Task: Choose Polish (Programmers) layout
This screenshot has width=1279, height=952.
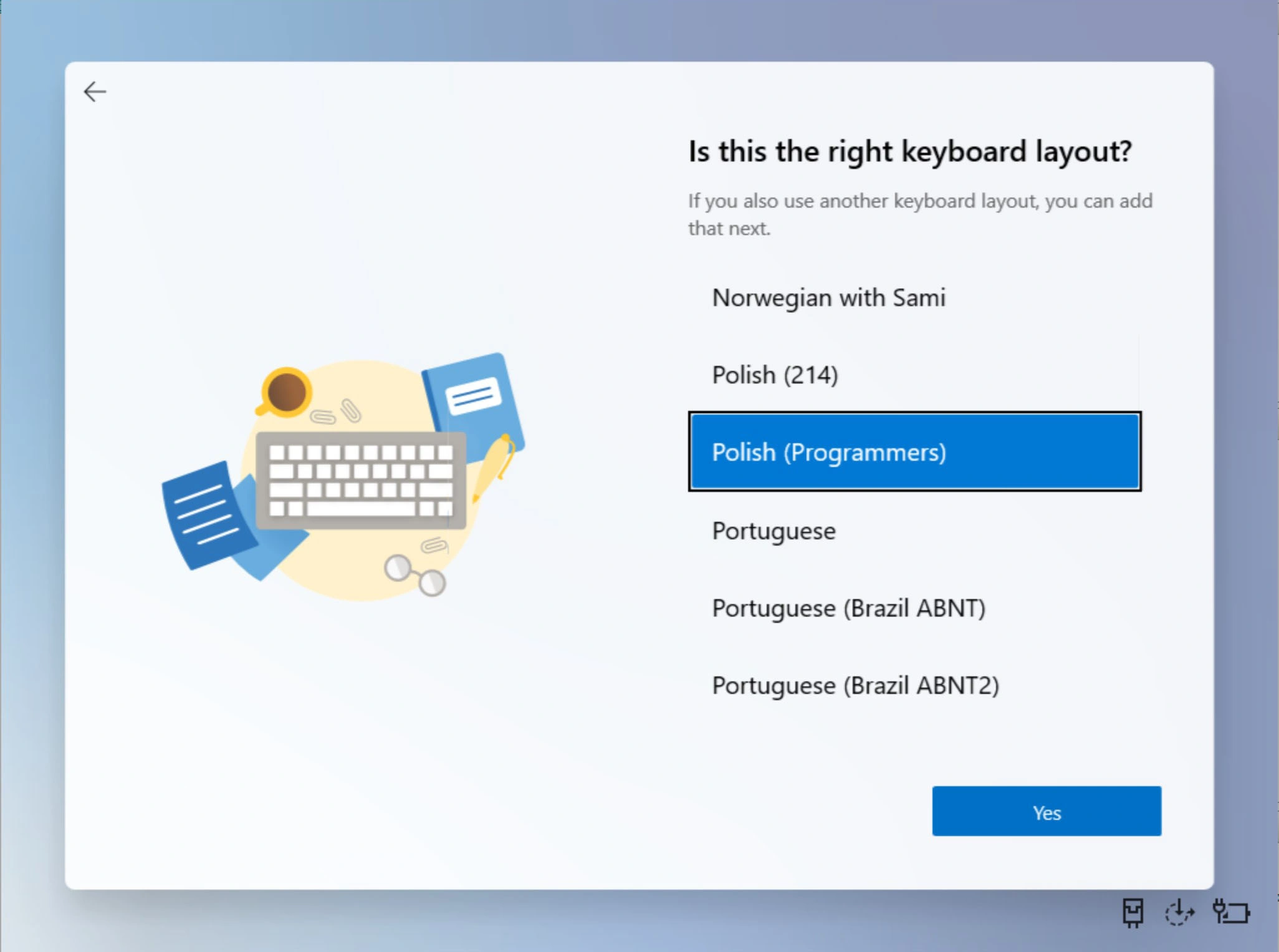Action: (x=914, y=452)
